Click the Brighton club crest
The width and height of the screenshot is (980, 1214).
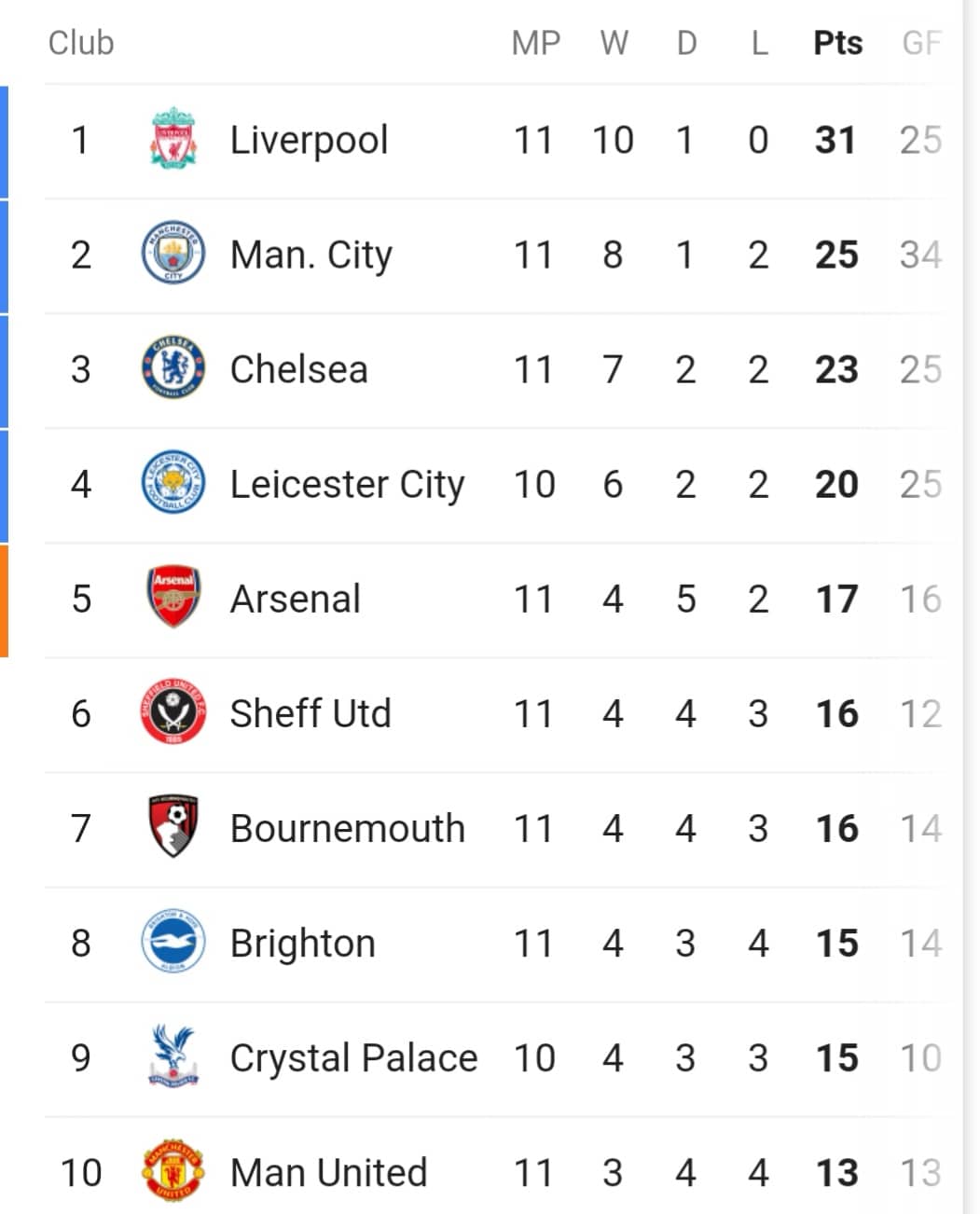coord(173,942)
